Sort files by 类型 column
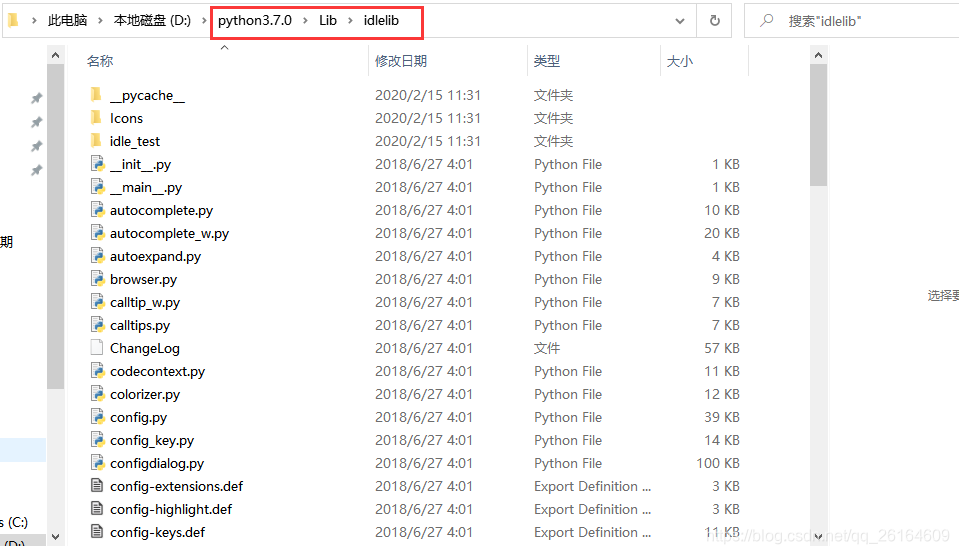This screenshot has width=959, height=554. click(x=547, y=61)
